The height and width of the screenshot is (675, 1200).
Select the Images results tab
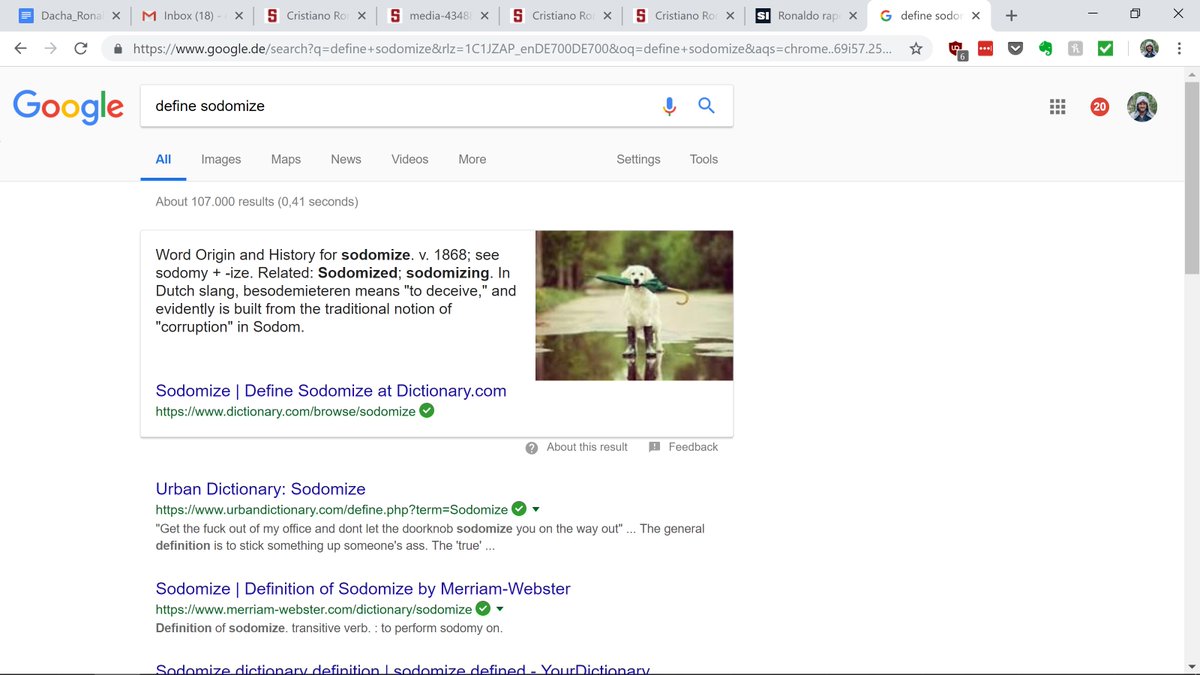click(x=221, y=159)
